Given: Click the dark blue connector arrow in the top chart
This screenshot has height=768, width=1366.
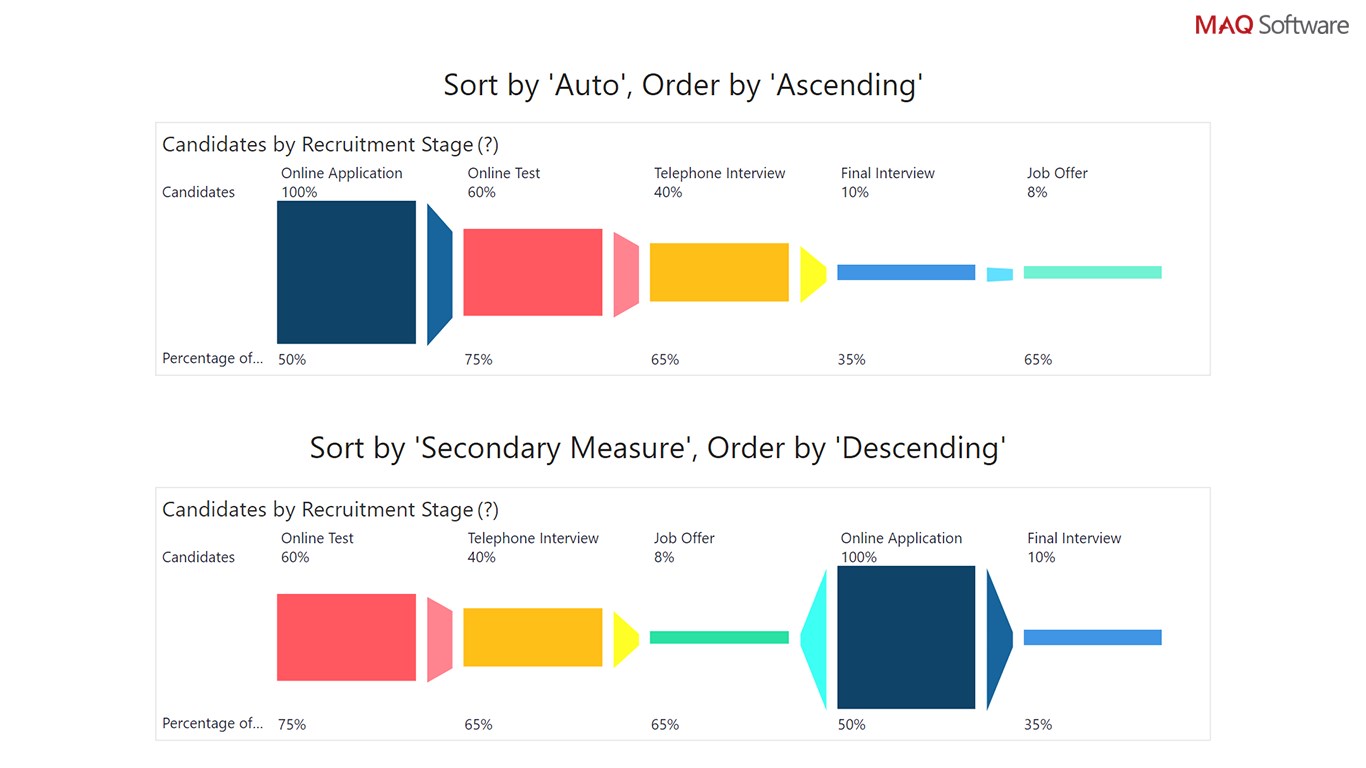Looking at the screenshot, I should tap(438, 273).
